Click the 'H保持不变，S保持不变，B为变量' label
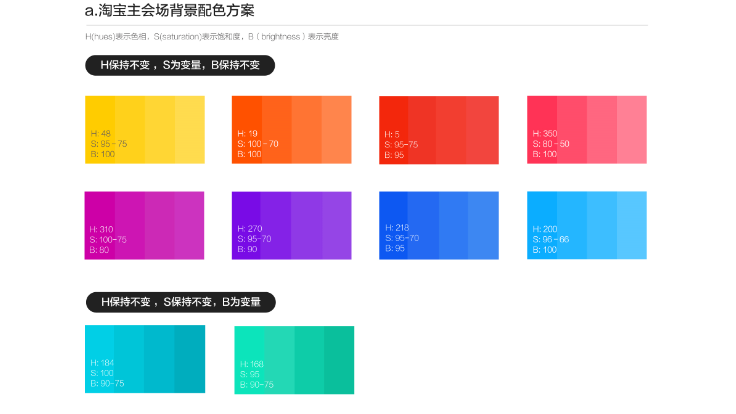736x414 pixels. [181, 302]
